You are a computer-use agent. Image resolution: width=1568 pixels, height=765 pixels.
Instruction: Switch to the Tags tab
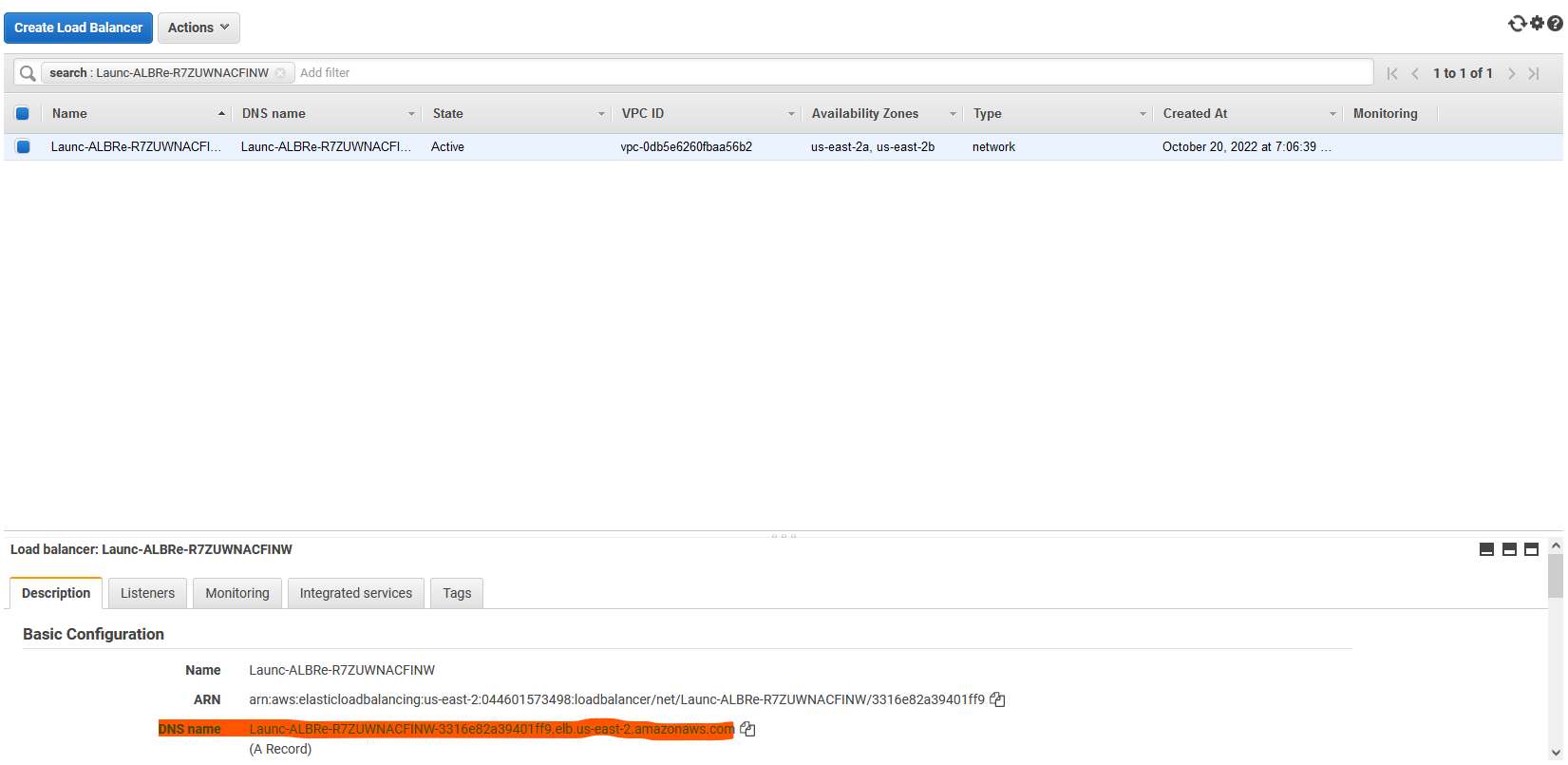point(457,593)
